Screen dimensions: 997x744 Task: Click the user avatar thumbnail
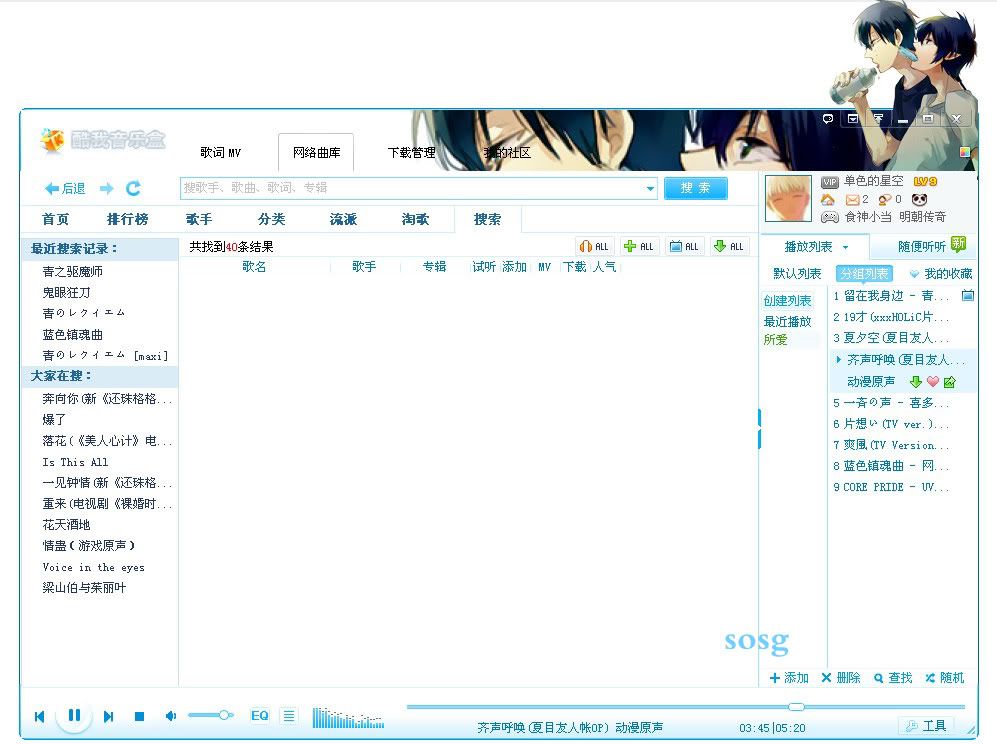point(788,198)
